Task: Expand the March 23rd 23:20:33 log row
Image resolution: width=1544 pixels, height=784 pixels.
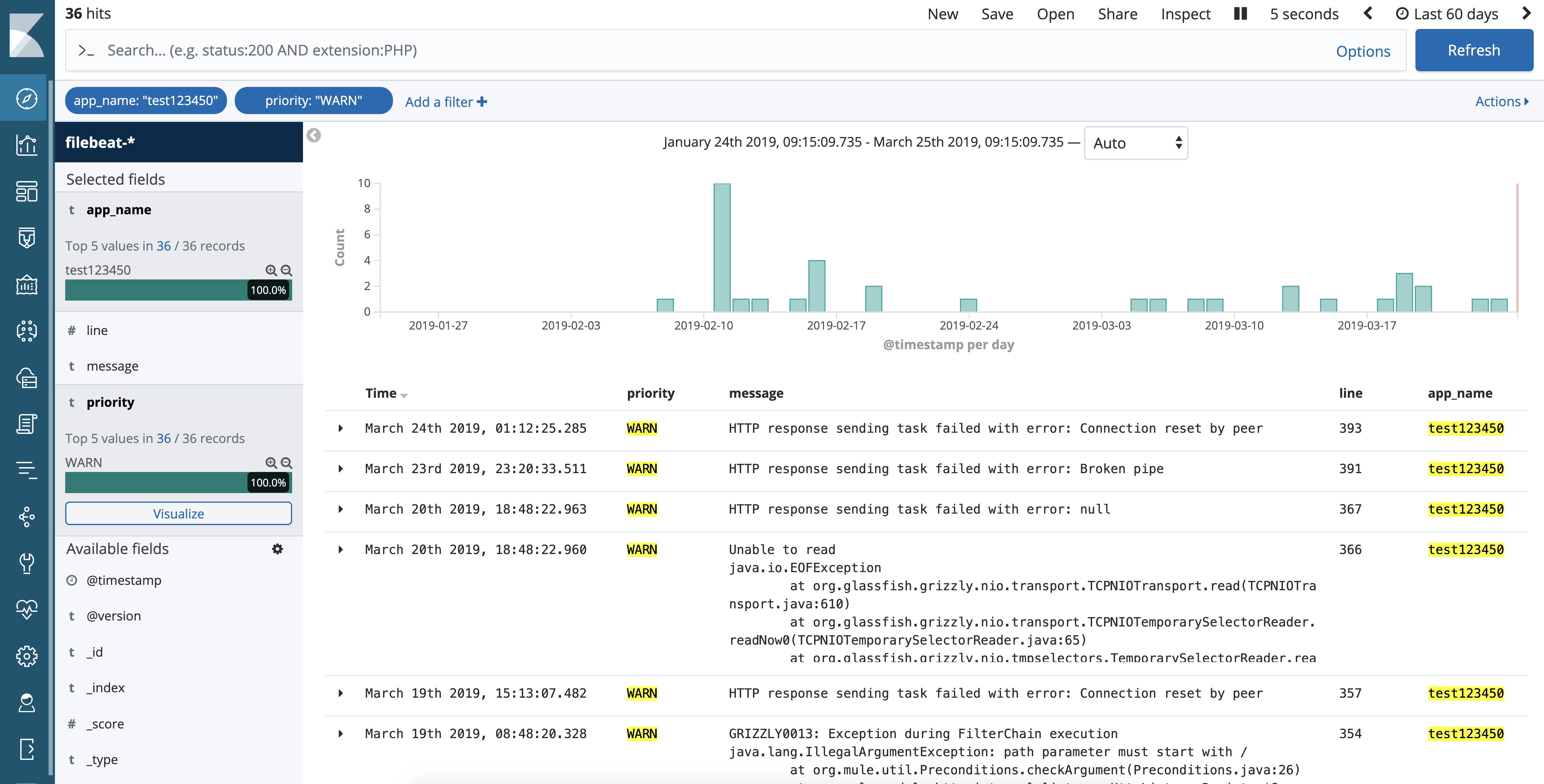Action: 340,469
